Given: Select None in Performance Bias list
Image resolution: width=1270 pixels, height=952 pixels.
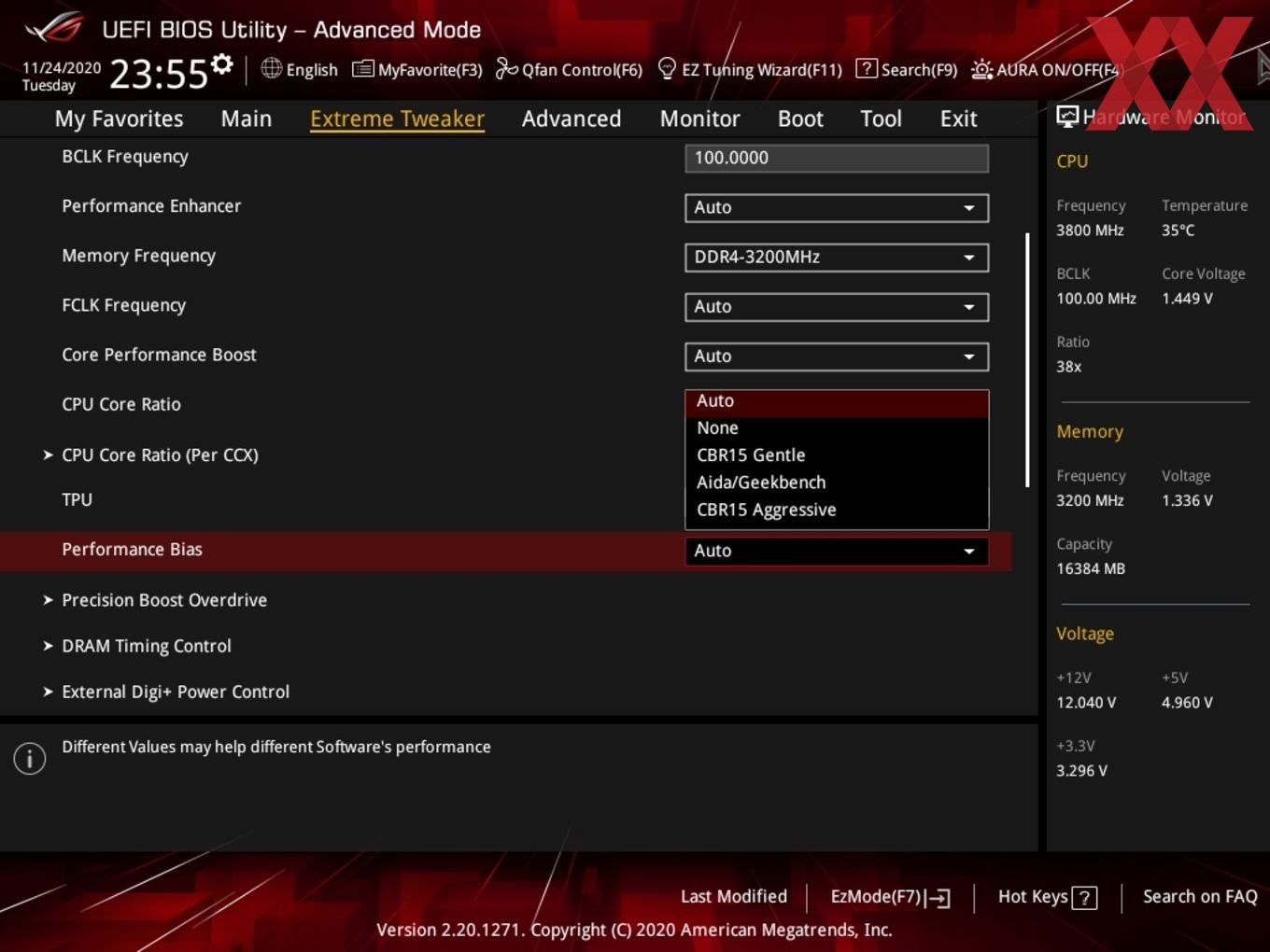Looking at the screenshot, I should 837,427.
